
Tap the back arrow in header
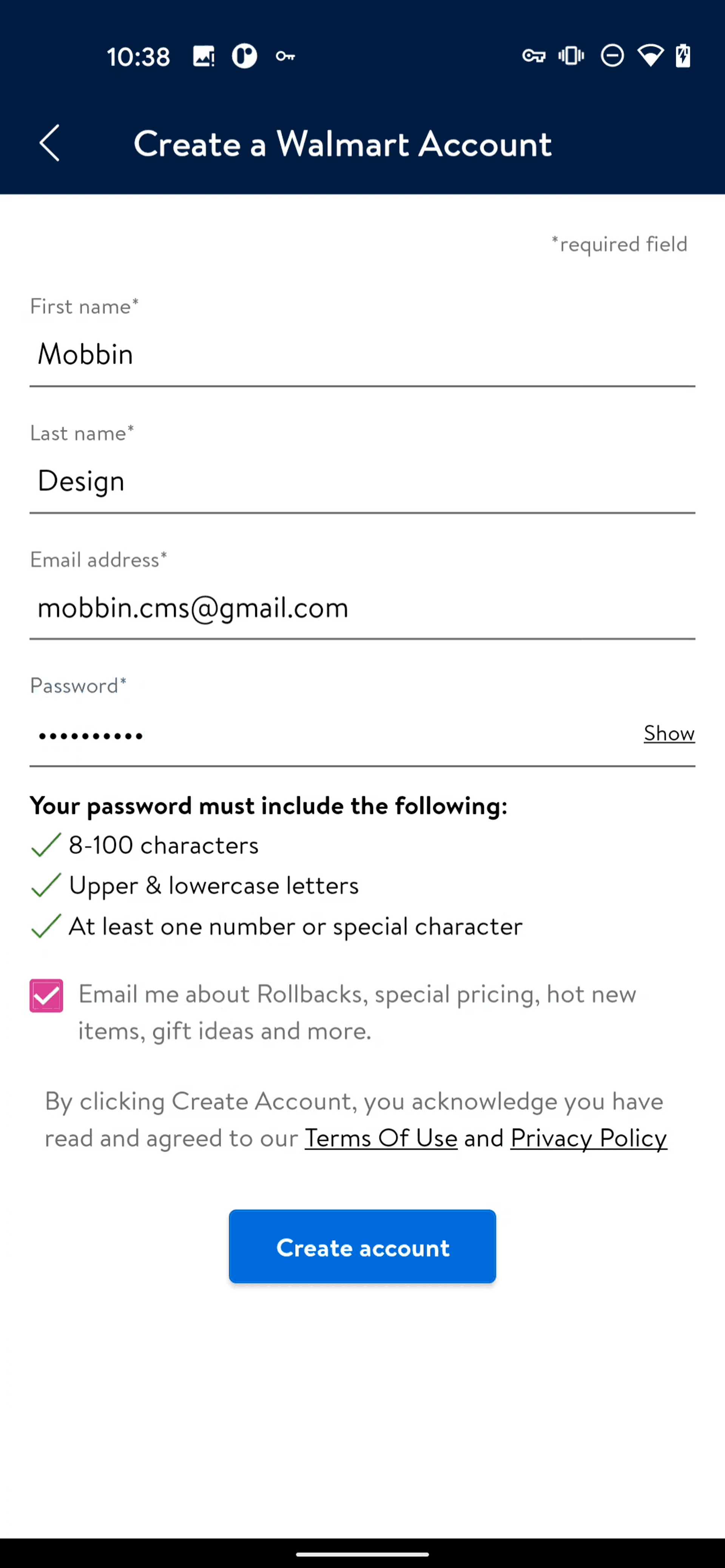click(50, 143)
